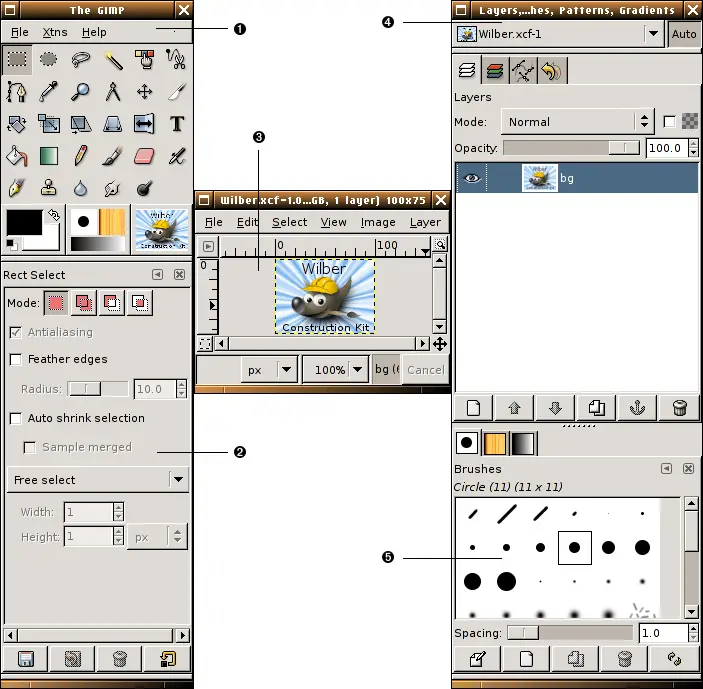This screenshot has height=689, width=703.
Task: Select the Pencil tool
Action: pos(80,156)
